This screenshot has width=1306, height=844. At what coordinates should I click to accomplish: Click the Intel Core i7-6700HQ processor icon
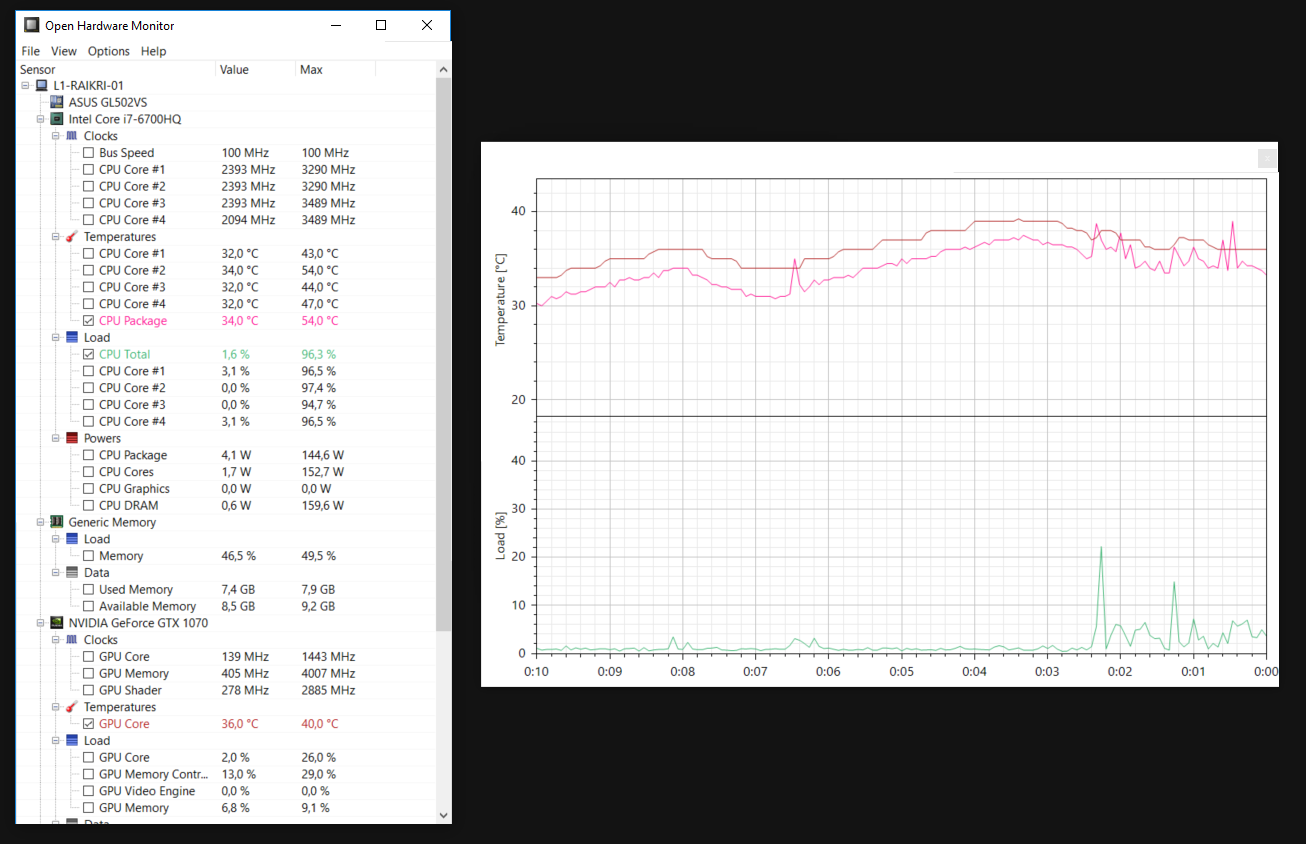(x=57, y=119)
